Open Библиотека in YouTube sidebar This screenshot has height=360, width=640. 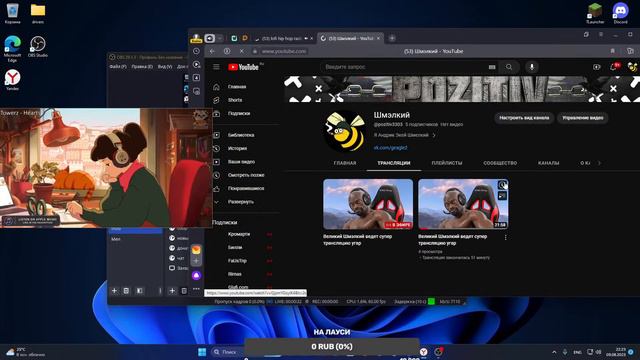[241, 135]
